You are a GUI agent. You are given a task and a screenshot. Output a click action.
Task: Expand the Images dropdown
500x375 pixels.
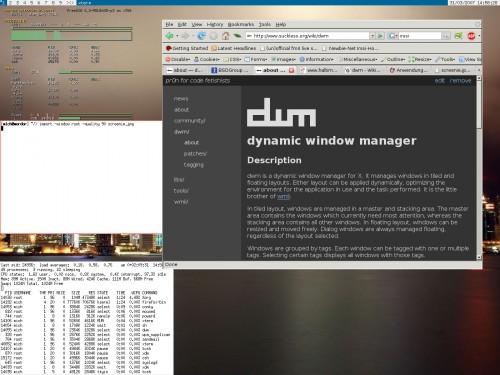(283, 59)
